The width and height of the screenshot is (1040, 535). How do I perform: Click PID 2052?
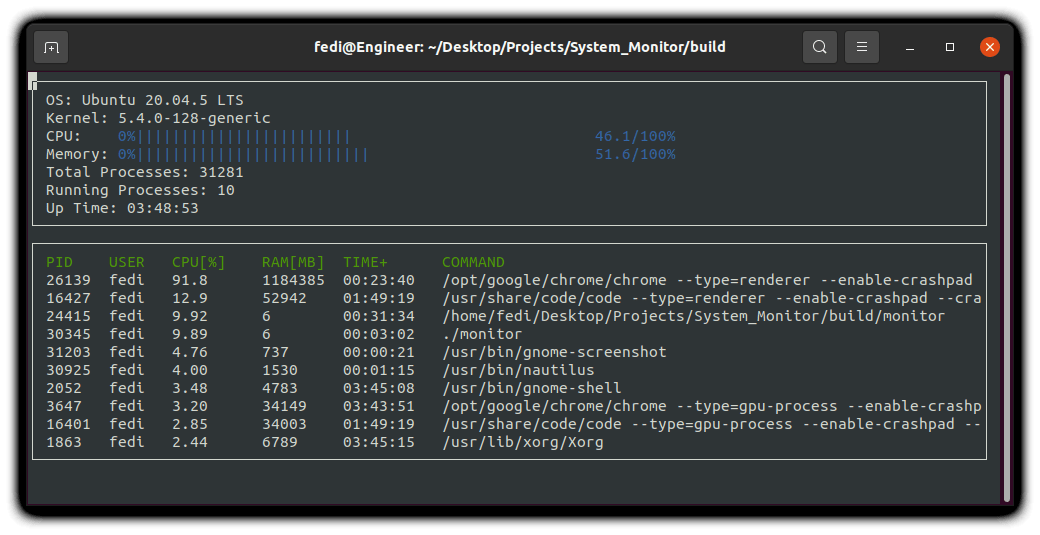[64, 388]
